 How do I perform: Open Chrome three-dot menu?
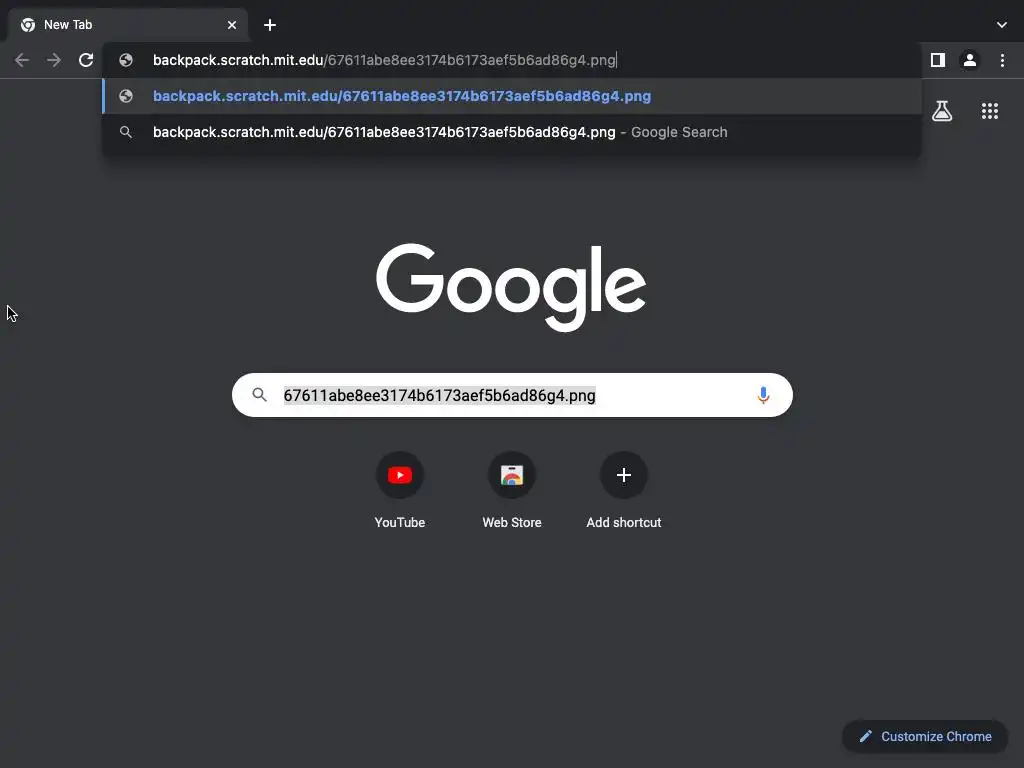click(x=1002, y=60)
